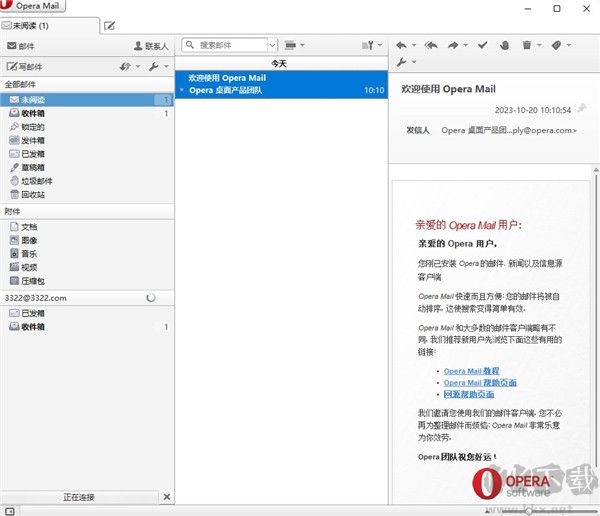Expand the check/send dropdown arrow
Viewport: 600px width, 516px height.
coord(138,67)
